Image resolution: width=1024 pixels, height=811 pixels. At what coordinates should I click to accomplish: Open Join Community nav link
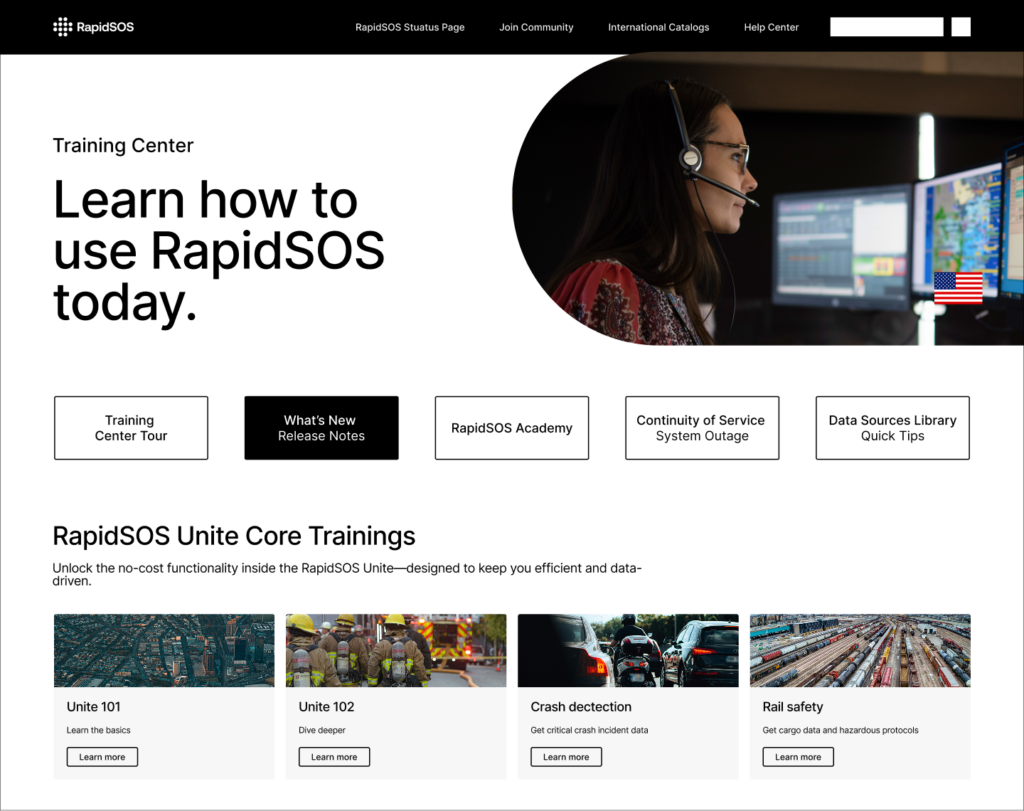(536, 27)
